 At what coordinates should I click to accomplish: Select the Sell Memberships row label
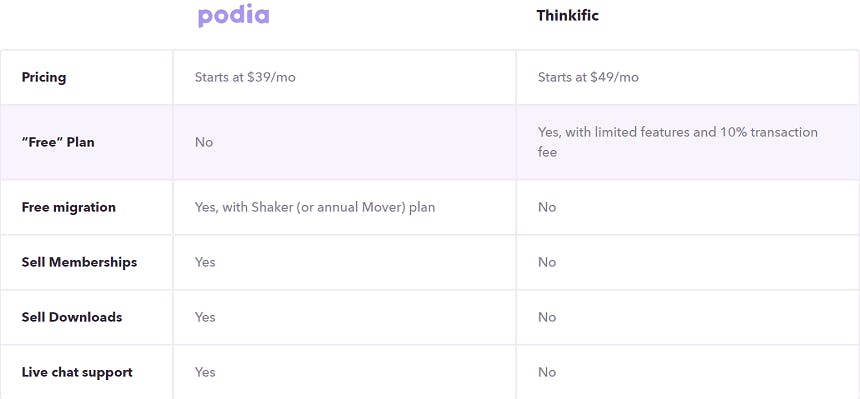[x=79, y=262]
